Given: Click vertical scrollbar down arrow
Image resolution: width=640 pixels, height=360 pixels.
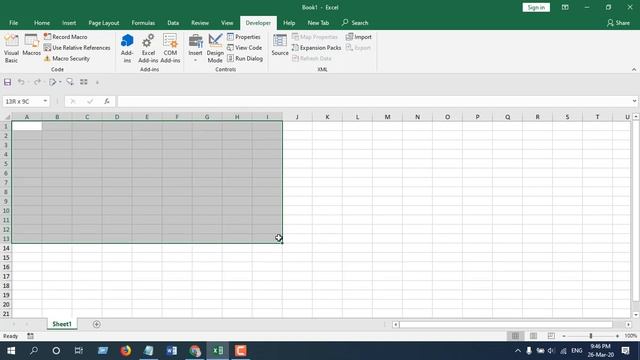Looking at the screenshot, I should coord(636,315).
